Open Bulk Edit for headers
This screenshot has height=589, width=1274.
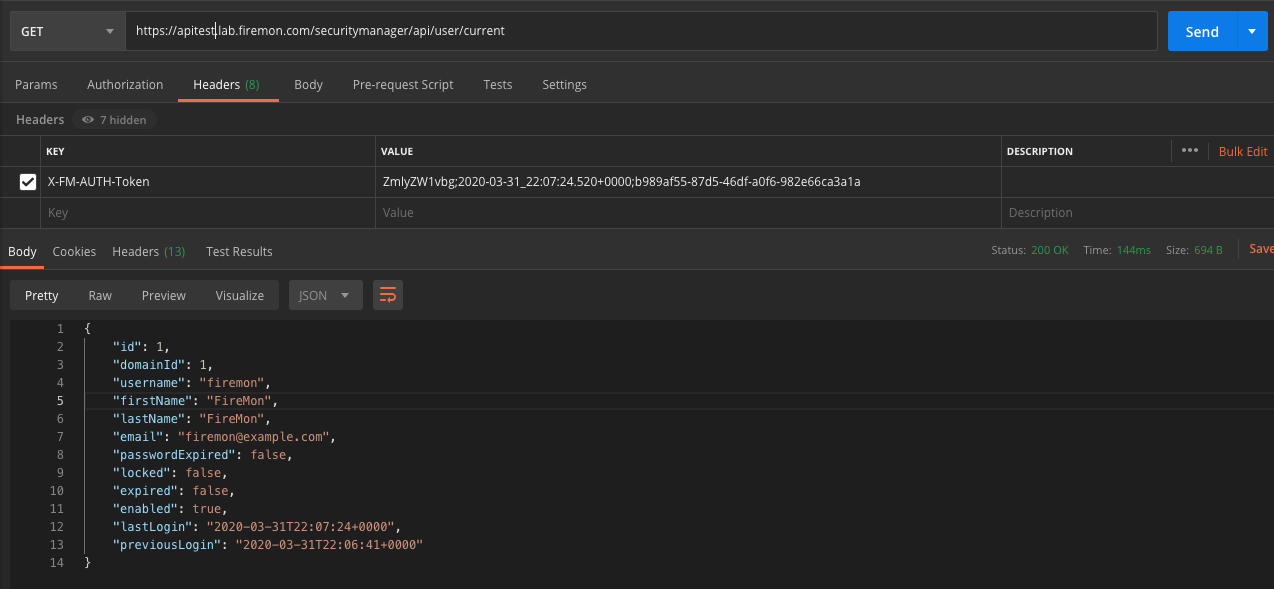click(x=1243, y=151)
